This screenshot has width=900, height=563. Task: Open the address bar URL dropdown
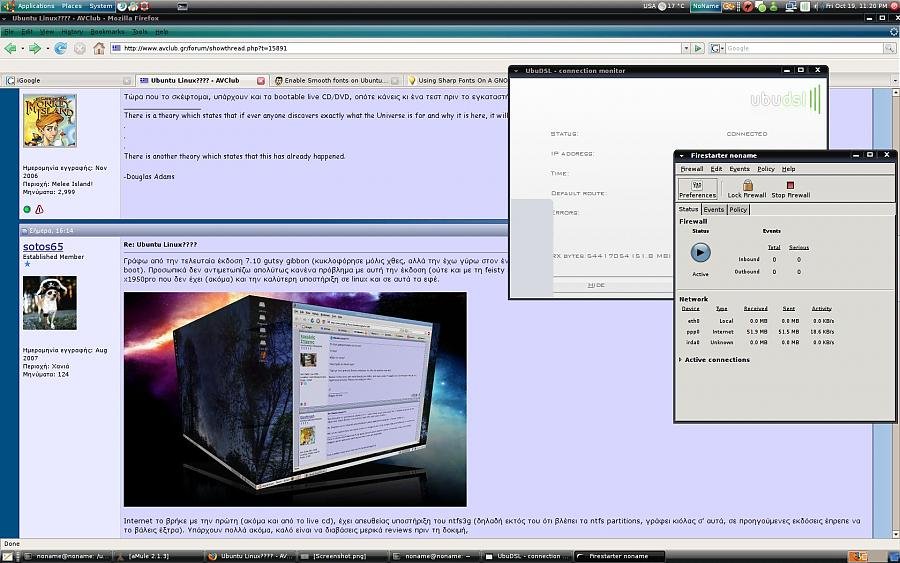coord(686,48)
